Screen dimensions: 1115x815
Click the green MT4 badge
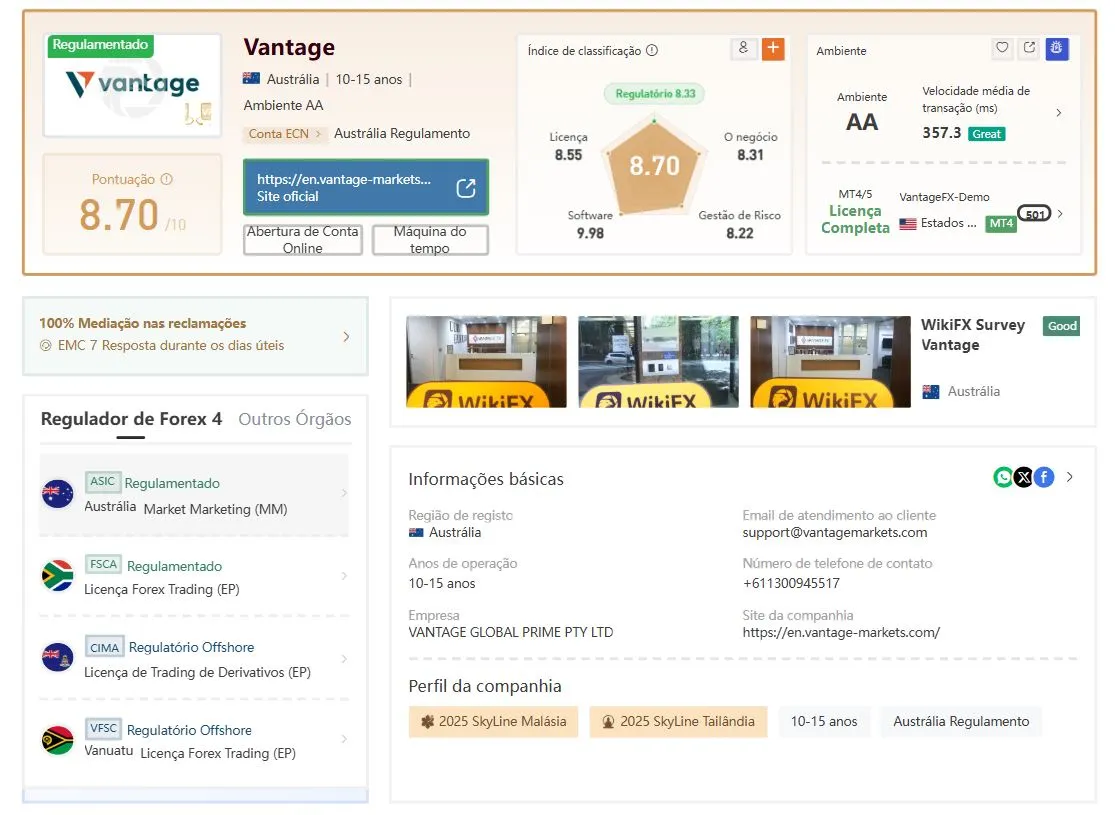1001,223
